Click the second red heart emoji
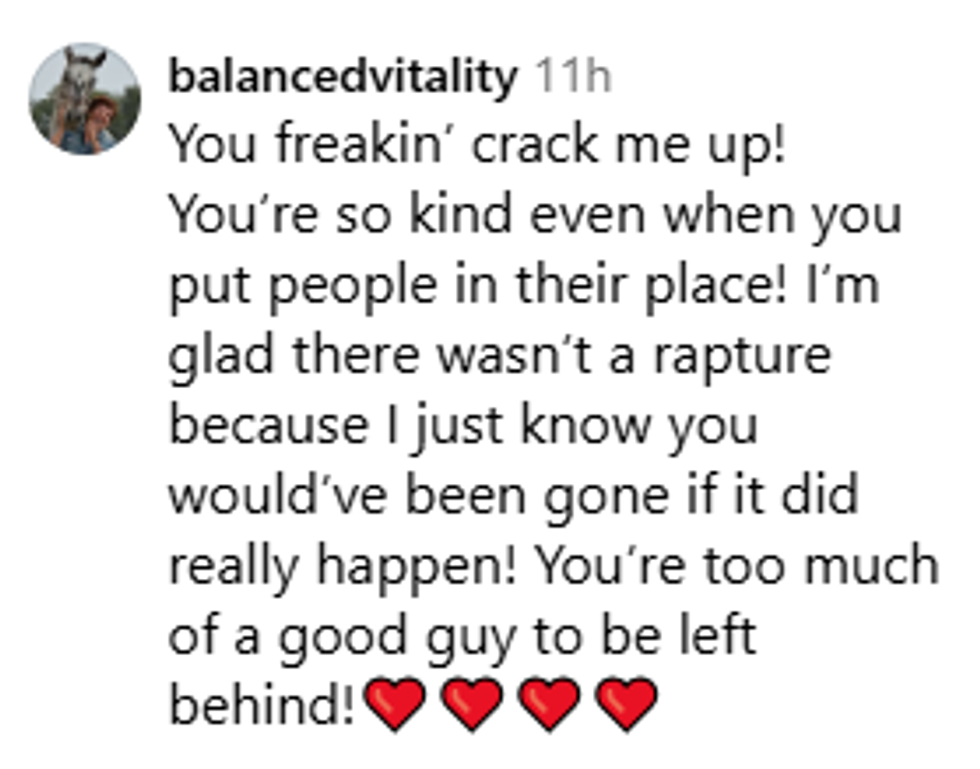This screenshot has height=769, width=980. coord(471,704)
